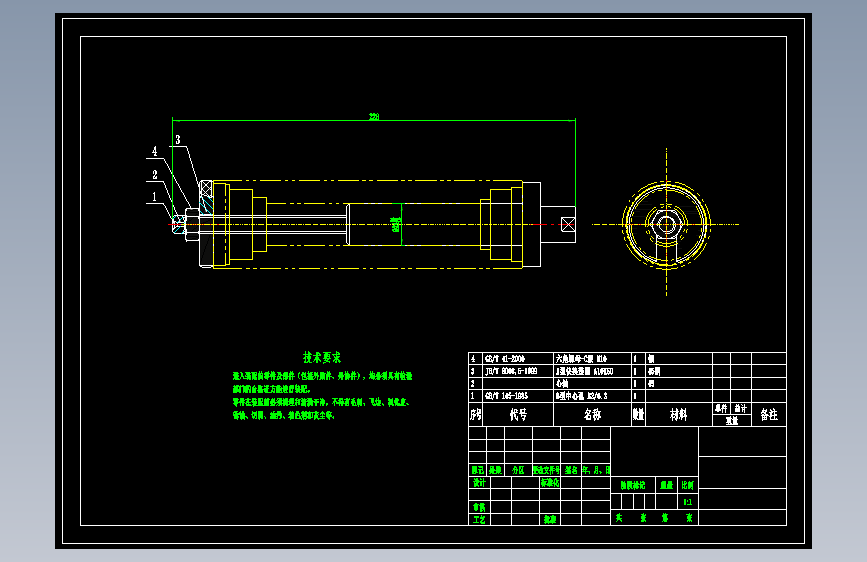This screenshot has width=867, height=562.
Task: Click the 代号 header cell in the parts list
Action: click(x=518, y=414)
